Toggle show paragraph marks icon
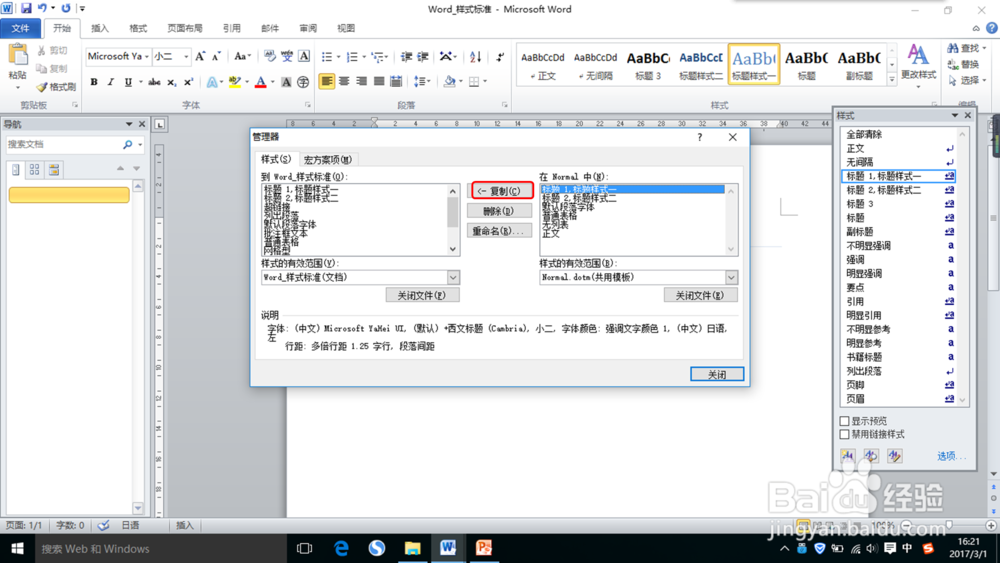1000x563 pixels. pyautogui.click(x=501, y=57)
